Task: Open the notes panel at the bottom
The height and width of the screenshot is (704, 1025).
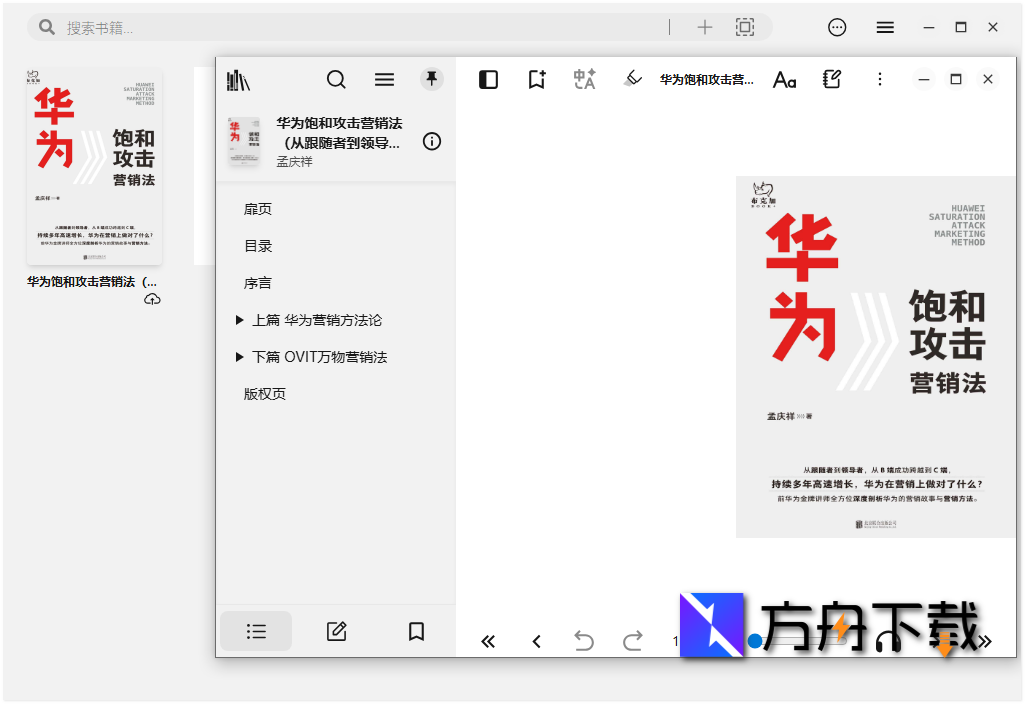Action: 336,631
